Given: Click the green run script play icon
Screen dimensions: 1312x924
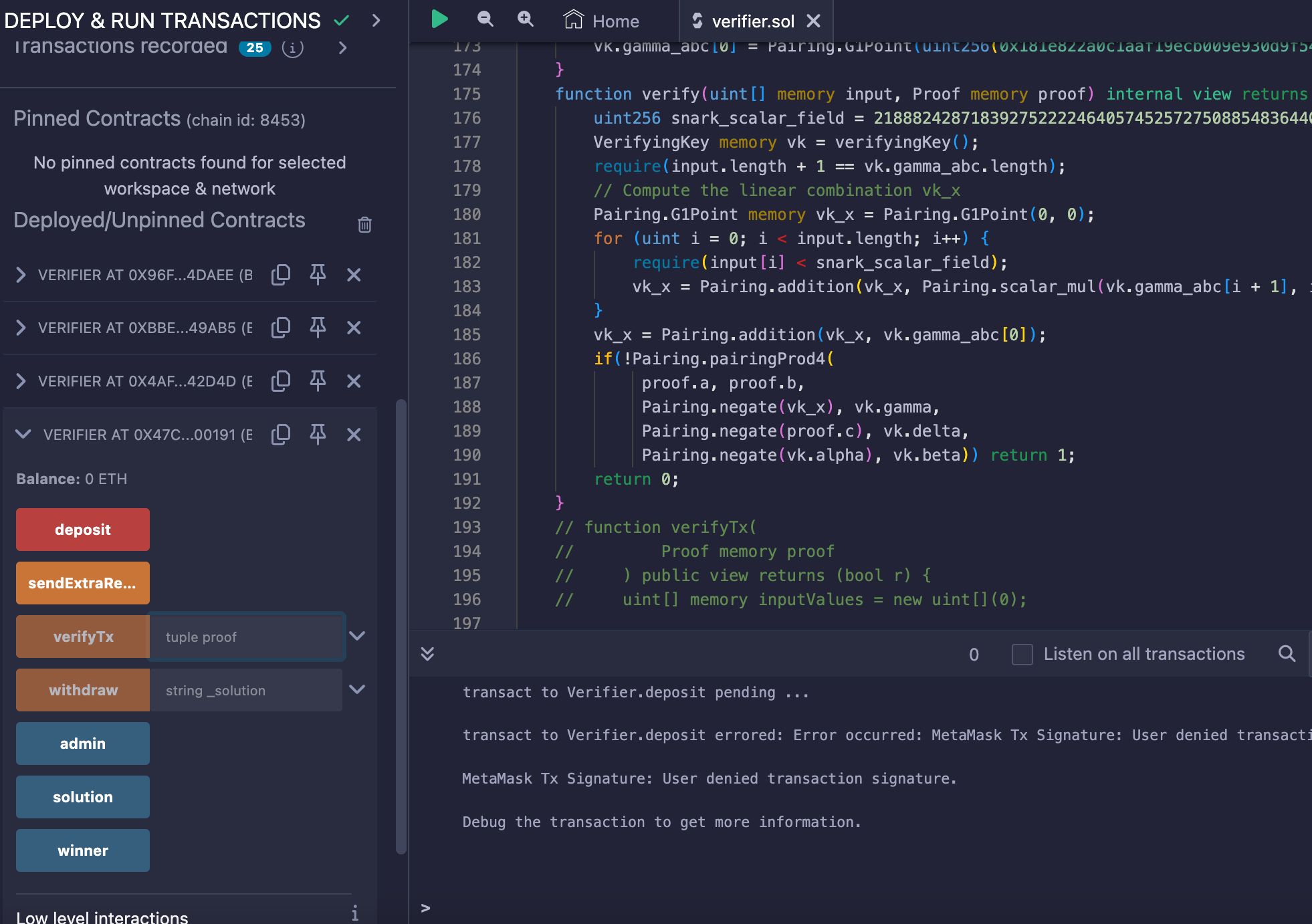Looking at the screenshot, I should 439,19.
